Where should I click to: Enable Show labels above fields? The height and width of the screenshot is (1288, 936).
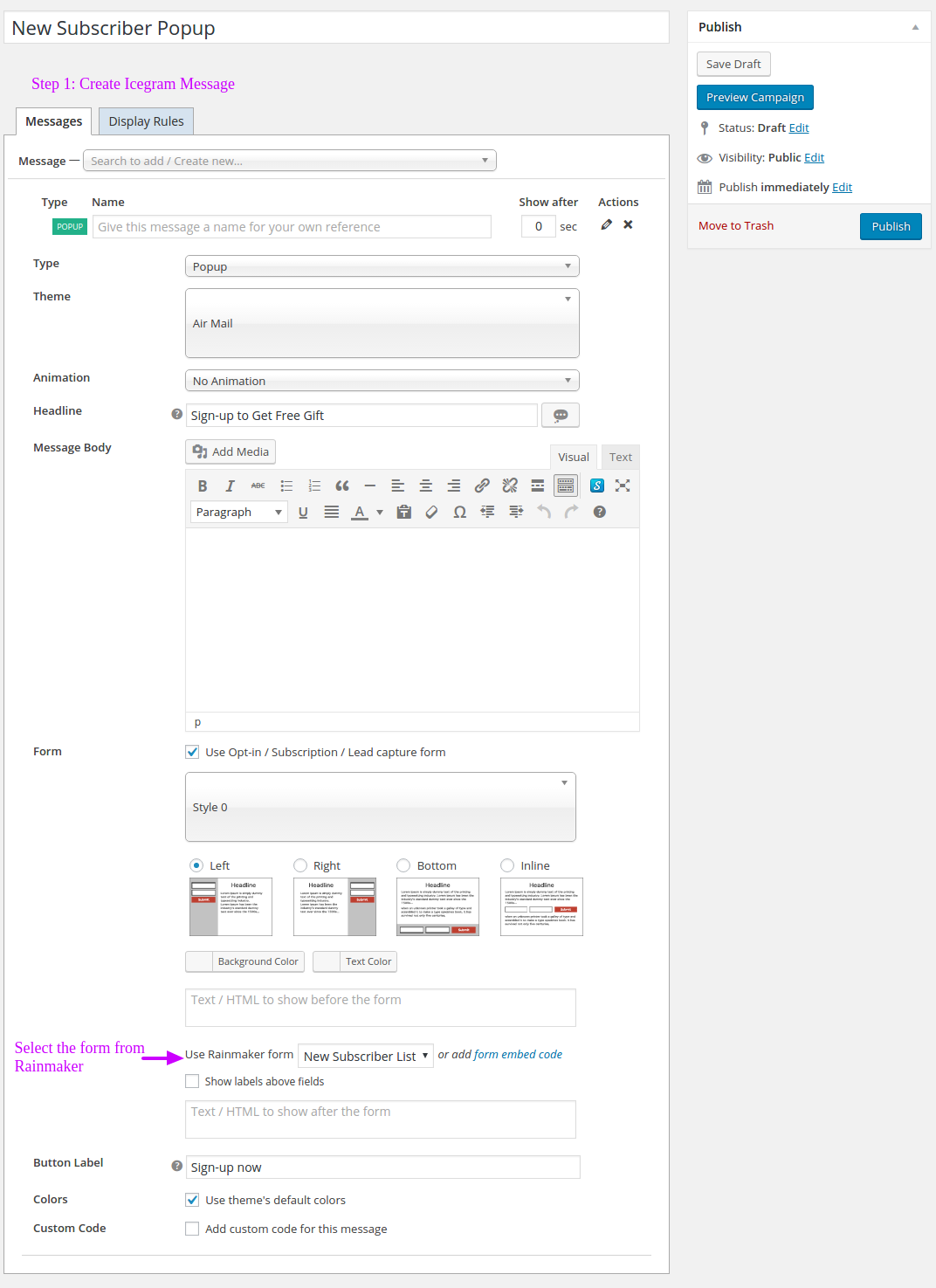[192, 1081]
